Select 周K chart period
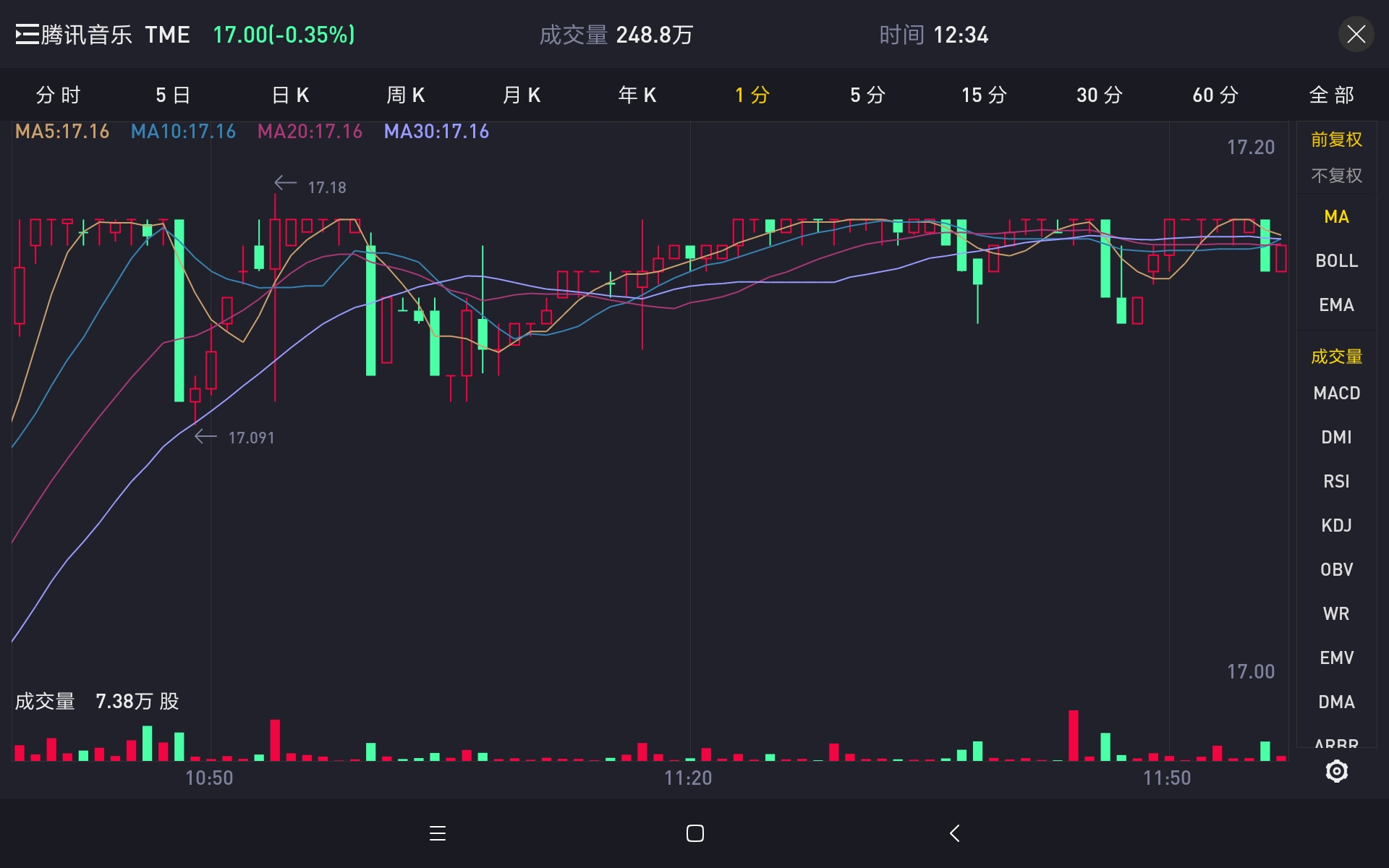1389x868 pixels. pos(406,95)
